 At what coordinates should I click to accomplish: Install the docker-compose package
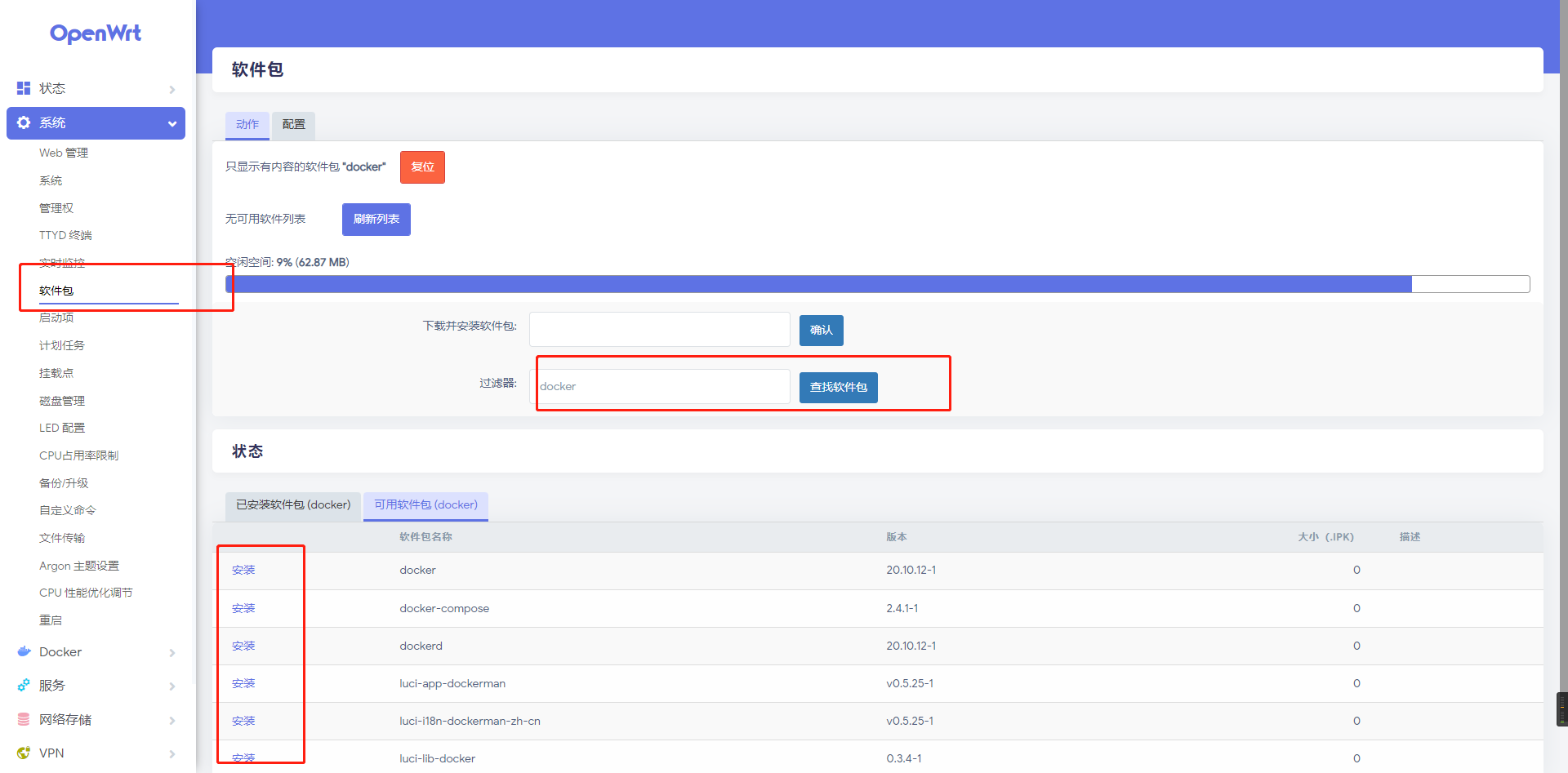(x=243, y=608)
